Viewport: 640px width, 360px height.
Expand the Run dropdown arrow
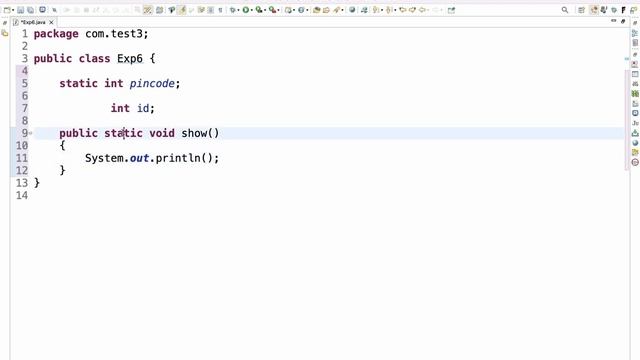(x=252, y=10)
